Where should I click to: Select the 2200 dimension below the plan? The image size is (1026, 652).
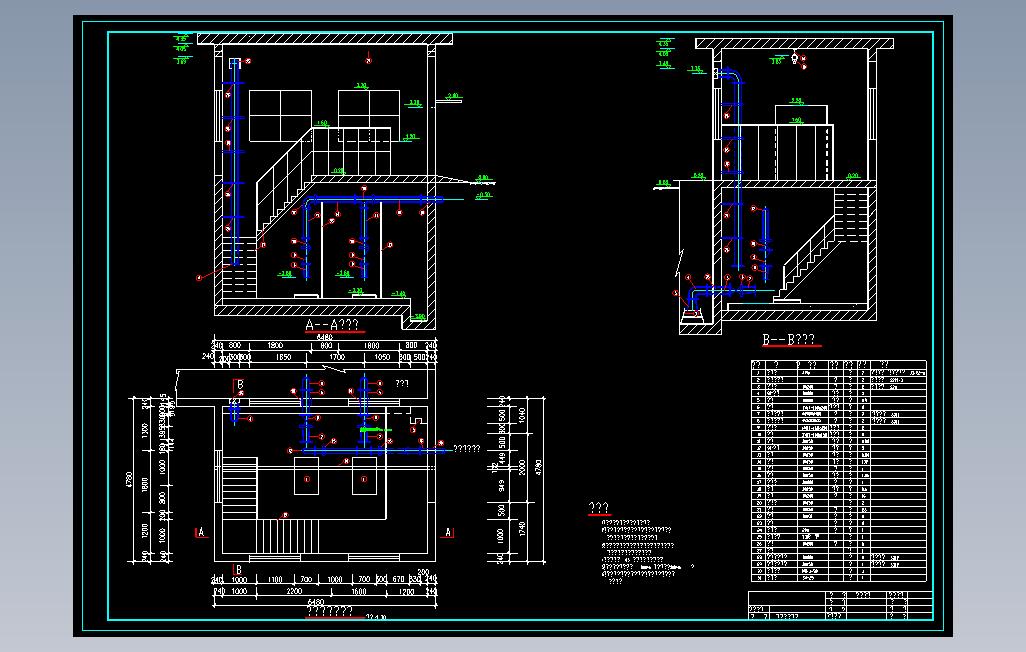294,591
